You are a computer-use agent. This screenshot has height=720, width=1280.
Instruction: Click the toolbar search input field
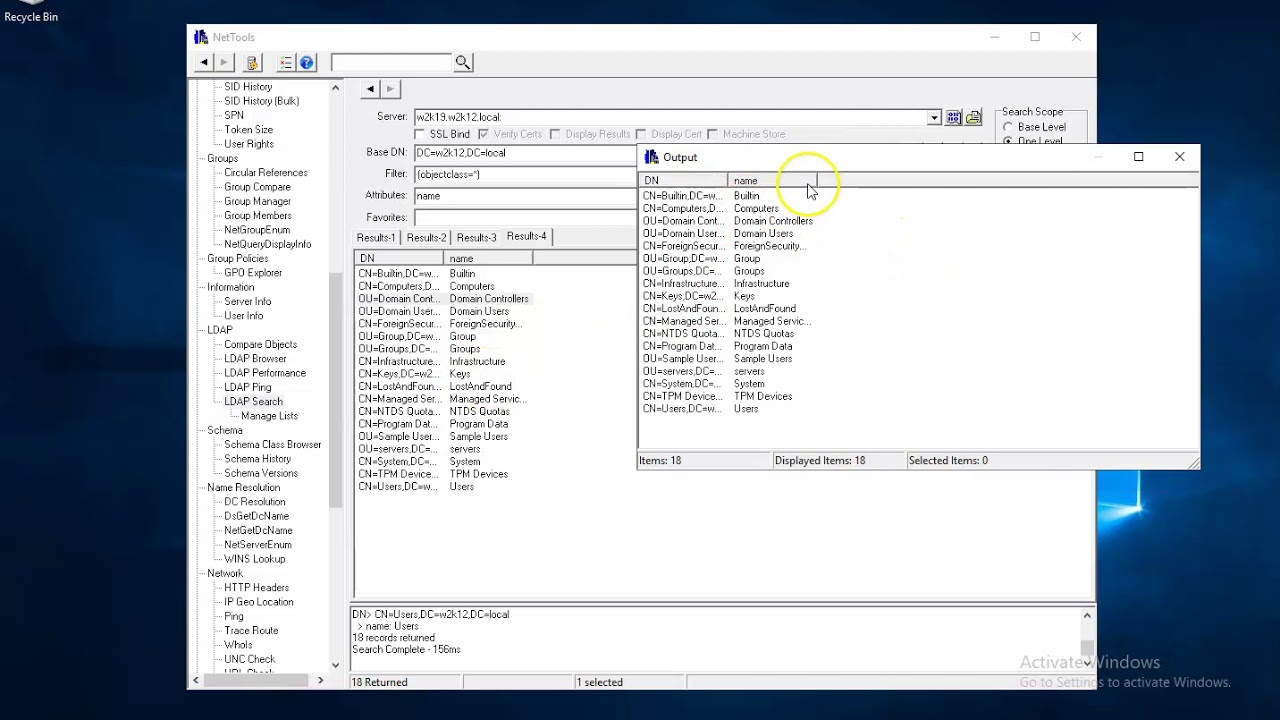tap(392, 62)
